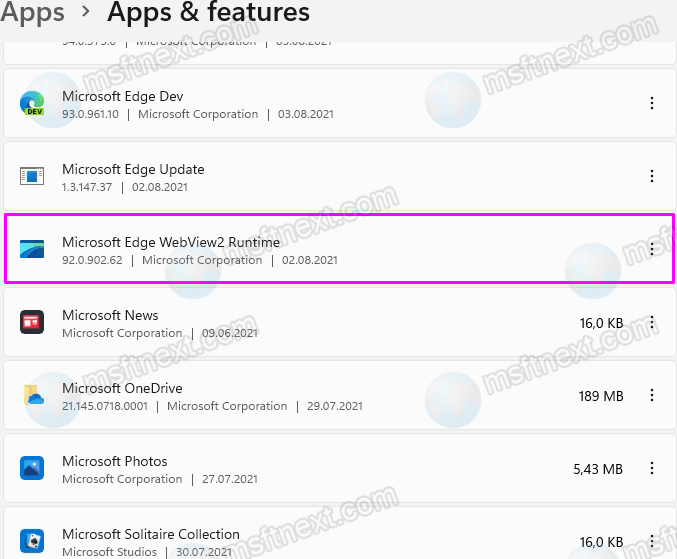Image resolution: width=677 pixels, height=559 pixels.
Task: Select the Microsoft Solitaire Collection name
Action: click(151, 534)
